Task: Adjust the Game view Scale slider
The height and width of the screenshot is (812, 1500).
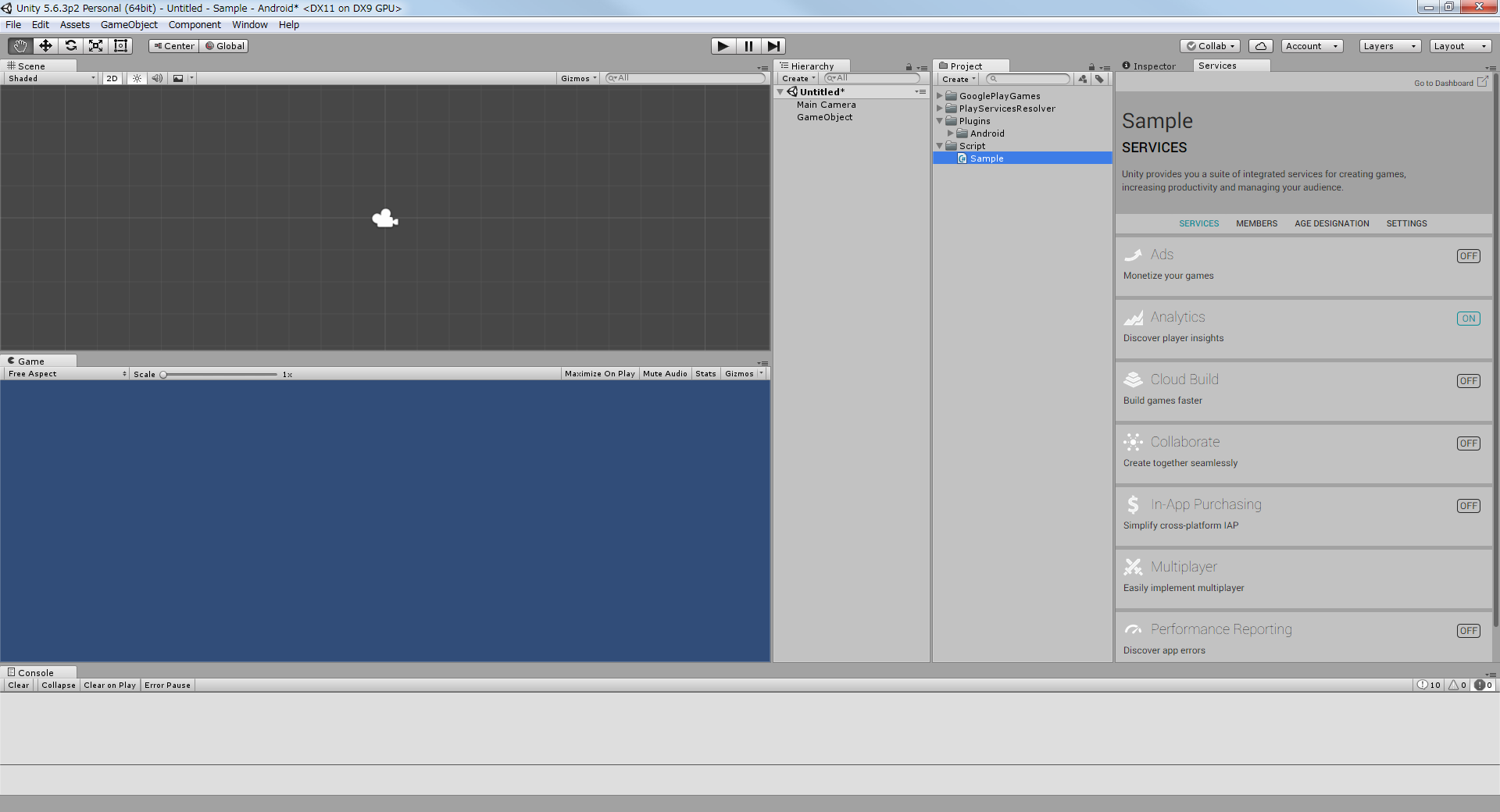Action: pos(220,374)
